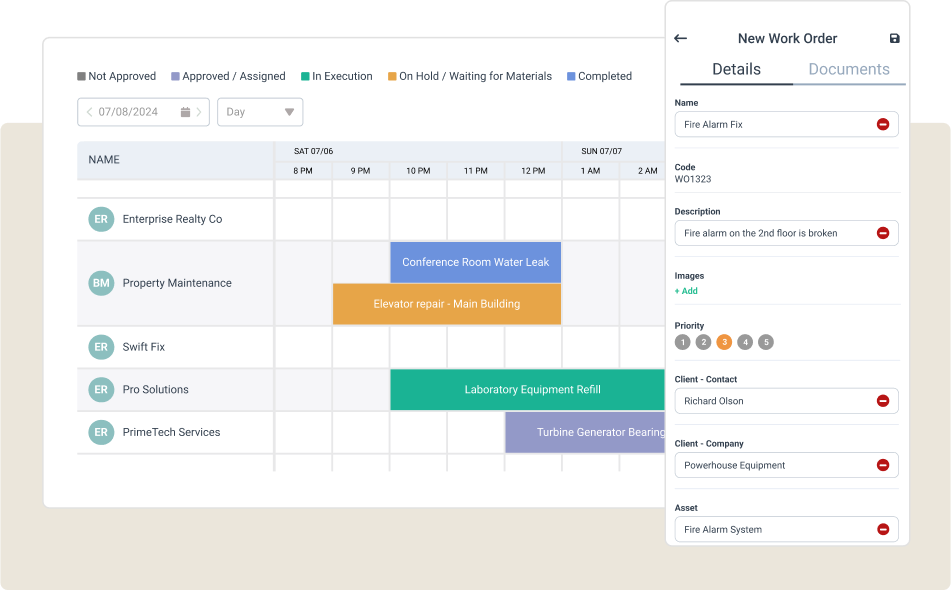Go to next date with right chevron
The width and height of the screenshot is (951, 590).
(x=200, y=112)
